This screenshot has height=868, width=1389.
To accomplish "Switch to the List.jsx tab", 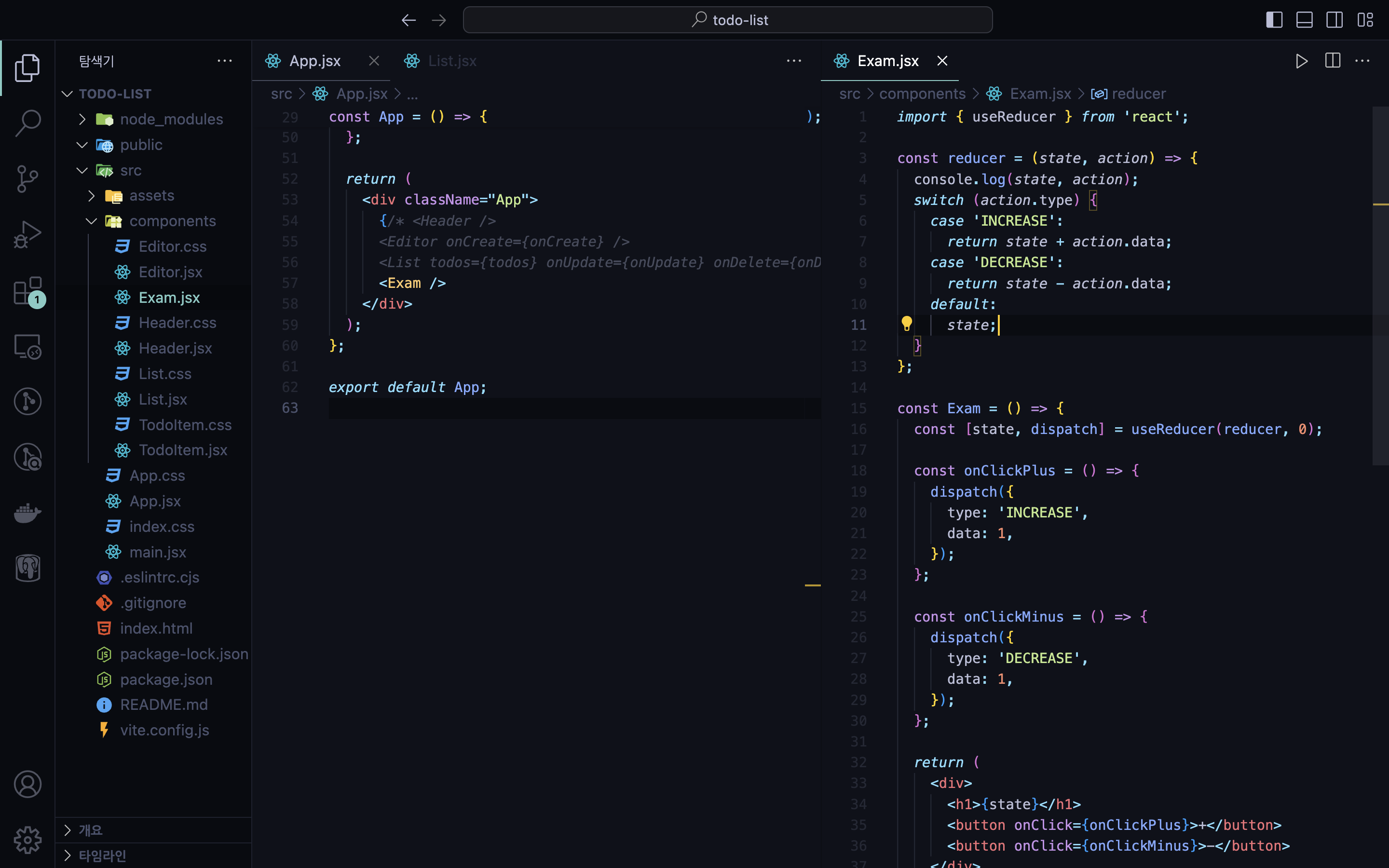I will 452,61.
